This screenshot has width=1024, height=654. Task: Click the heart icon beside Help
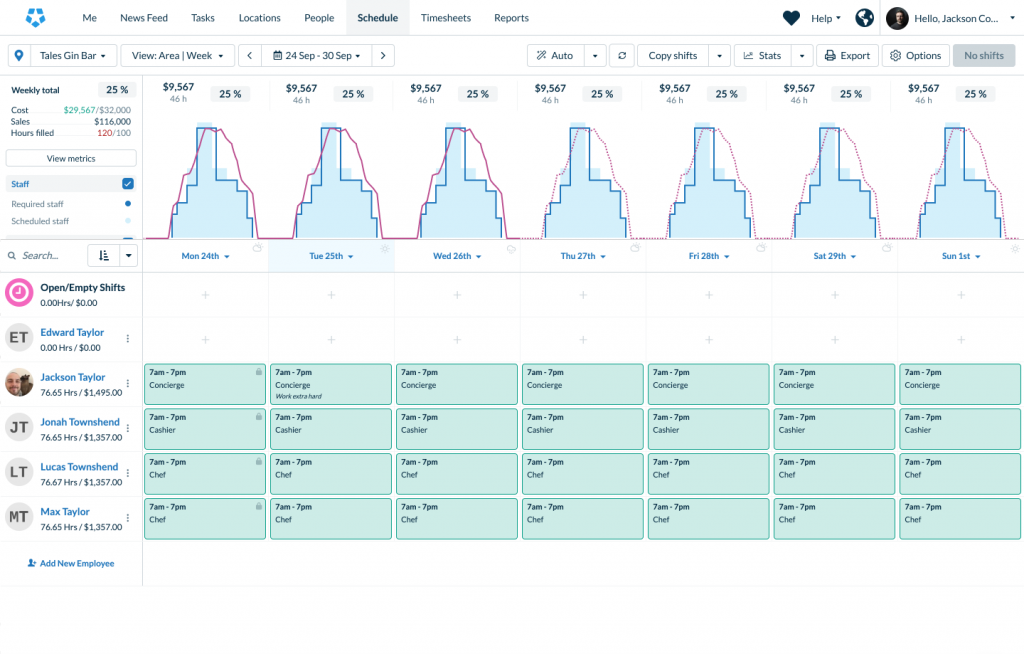(x=791, y=18)
